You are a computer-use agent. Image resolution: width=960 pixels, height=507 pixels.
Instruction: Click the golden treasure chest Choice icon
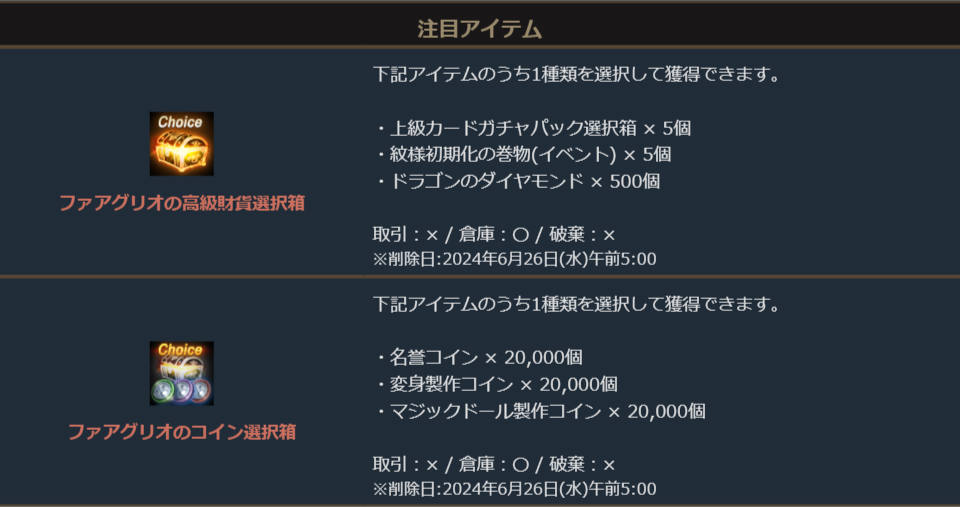(x=181, y=144)
